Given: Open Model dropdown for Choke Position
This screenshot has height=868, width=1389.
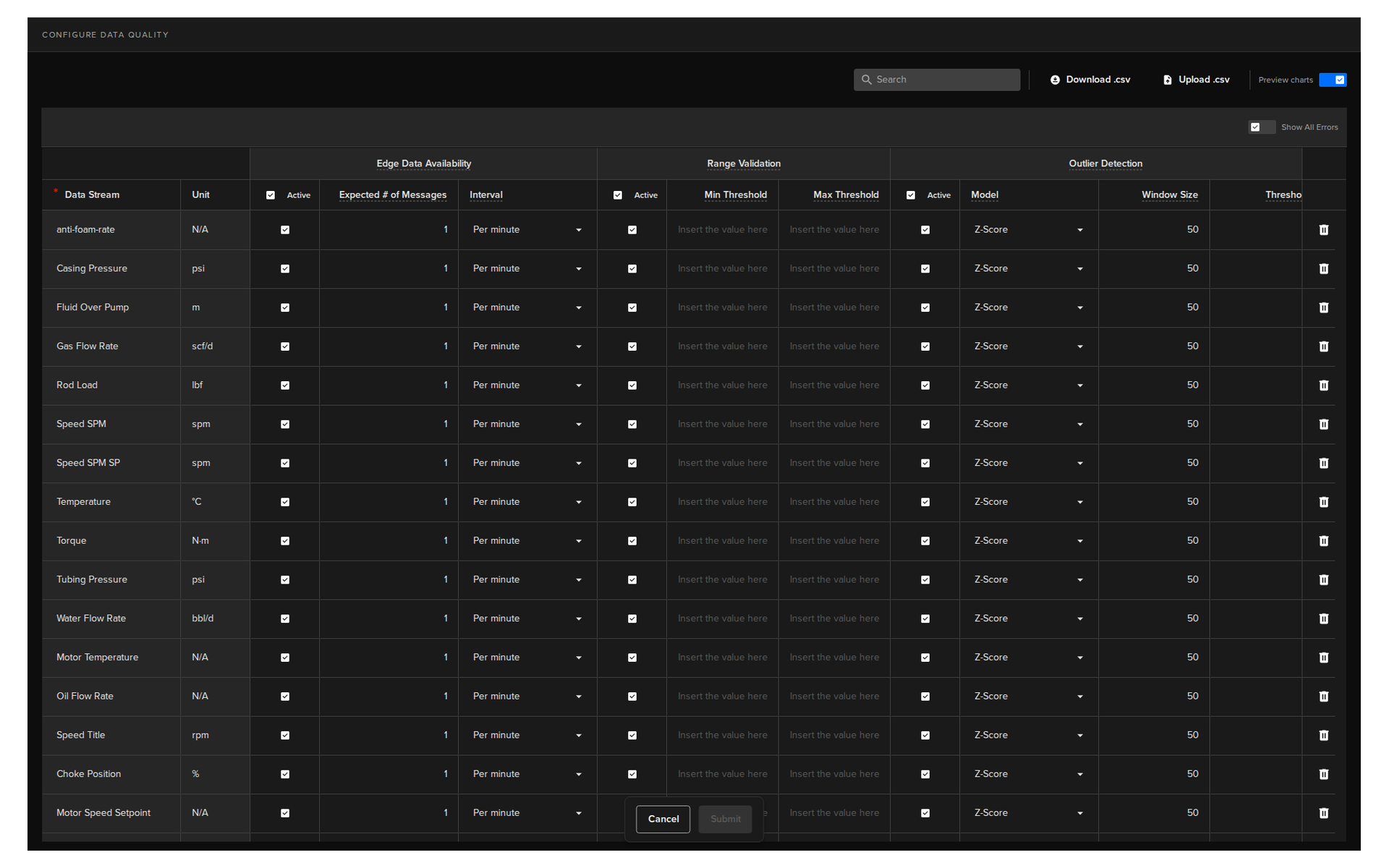Looking at the screenshot, I should click(1029, 774).
